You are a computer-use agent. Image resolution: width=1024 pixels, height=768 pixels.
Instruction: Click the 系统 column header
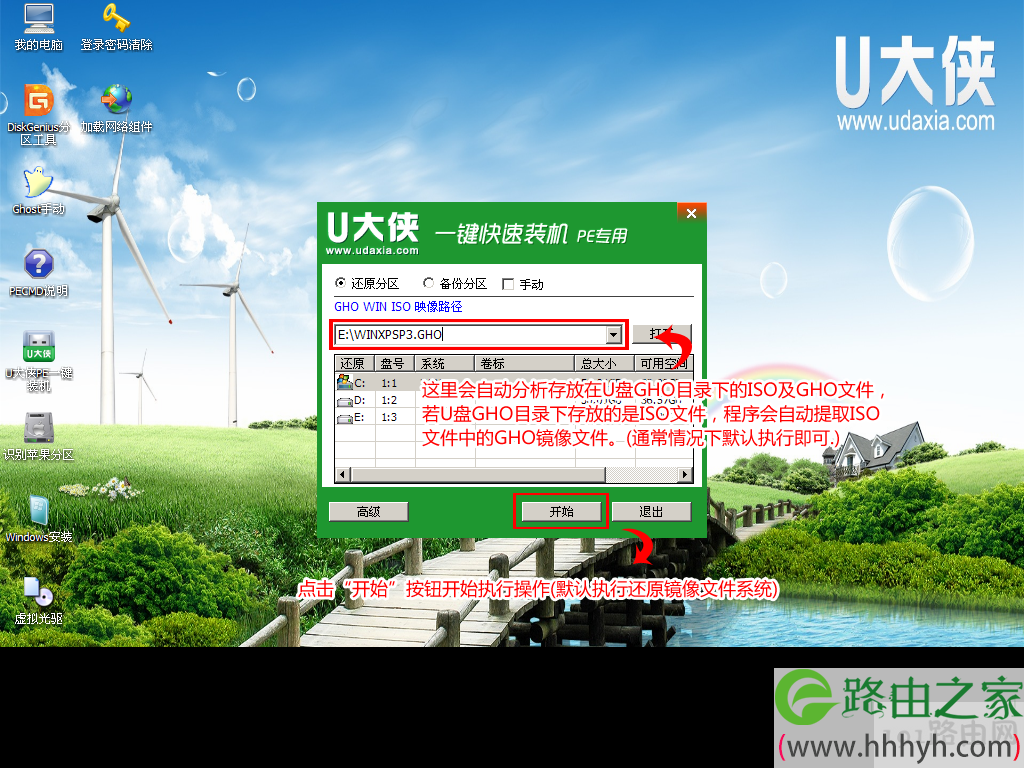[x=444, y=363]
